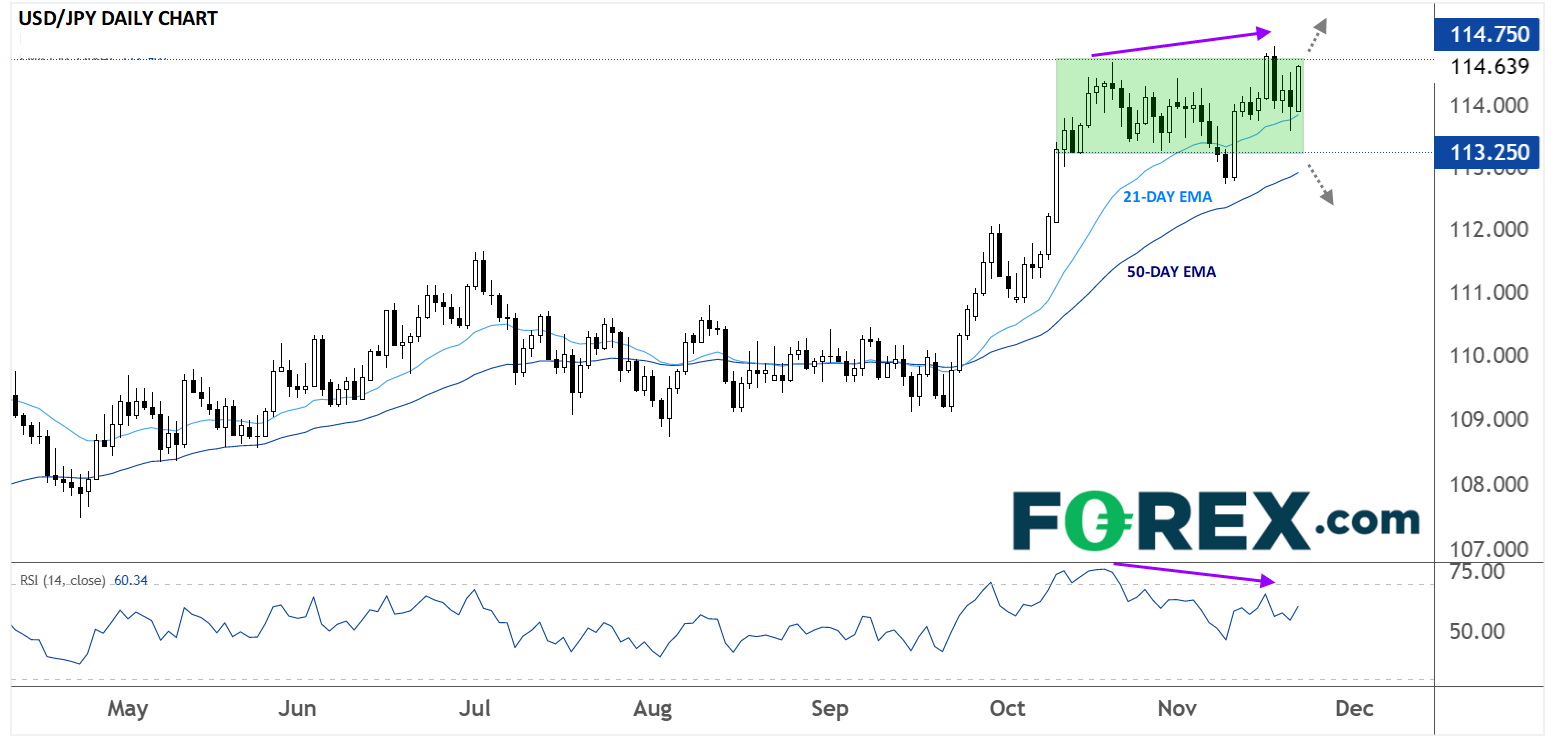Viewport: 1555px width, 742px height.
Task: Click the Dec date axis label
Action: click(x=1354, y=709)
